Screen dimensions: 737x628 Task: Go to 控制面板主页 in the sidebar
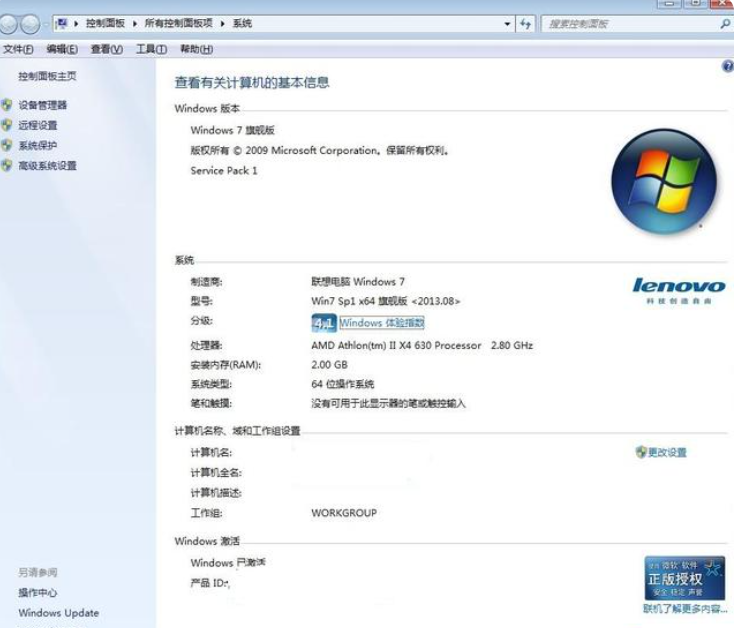47,76
